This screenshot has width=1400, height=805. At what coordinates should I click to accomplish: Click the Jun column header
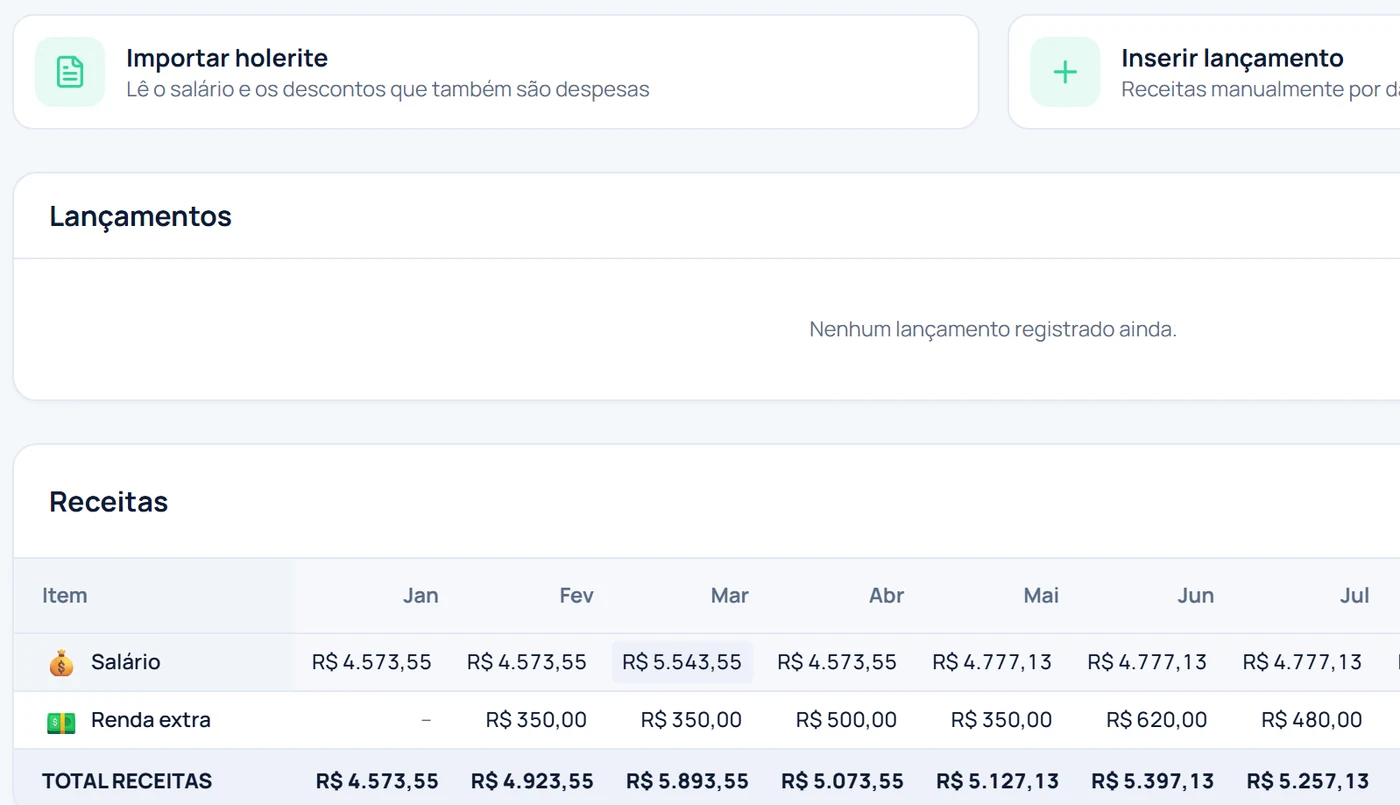tap(1196, 595)
